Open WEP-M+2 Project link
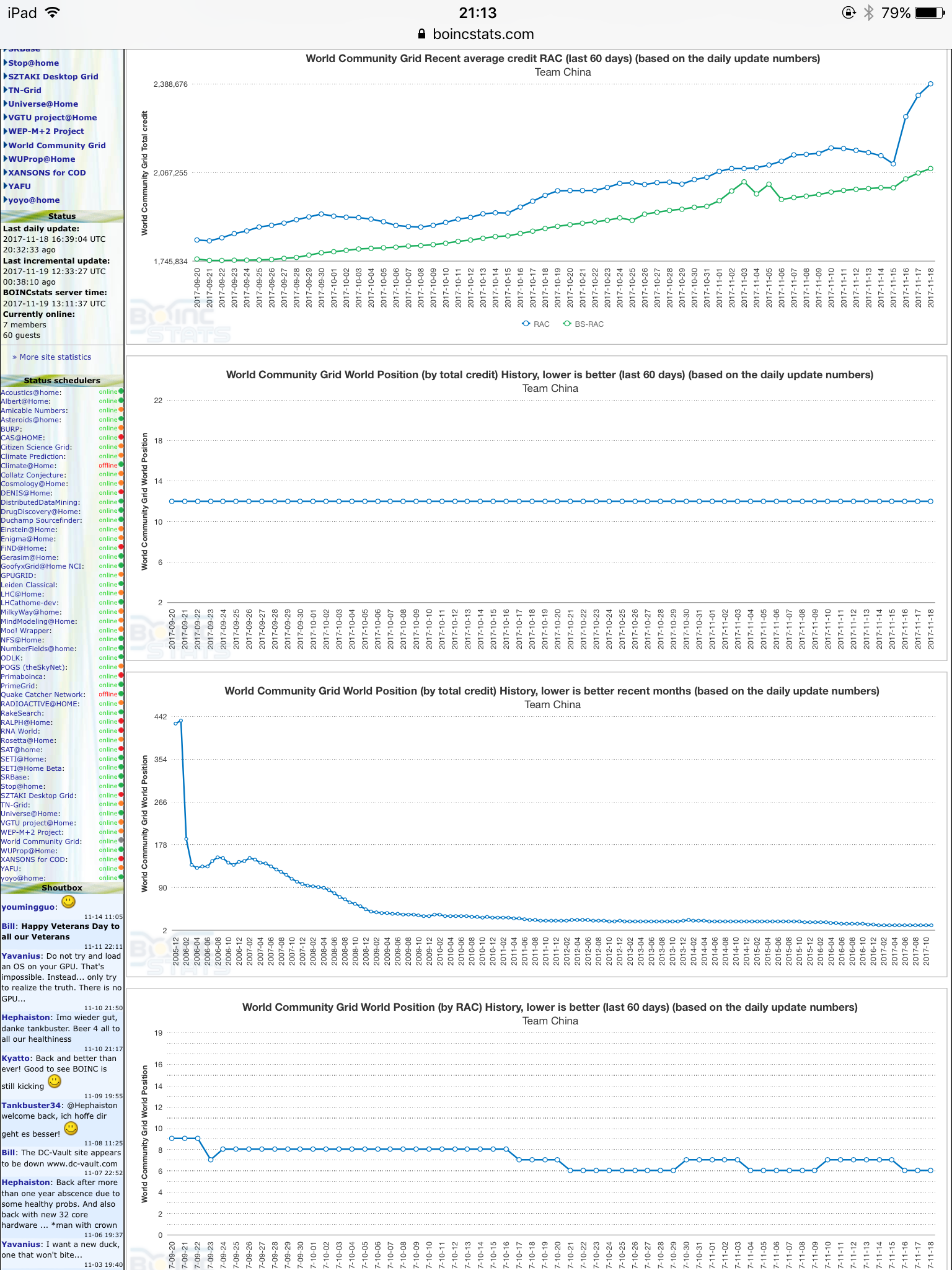This screenshot has height=1270, width=952. (46, 131)
